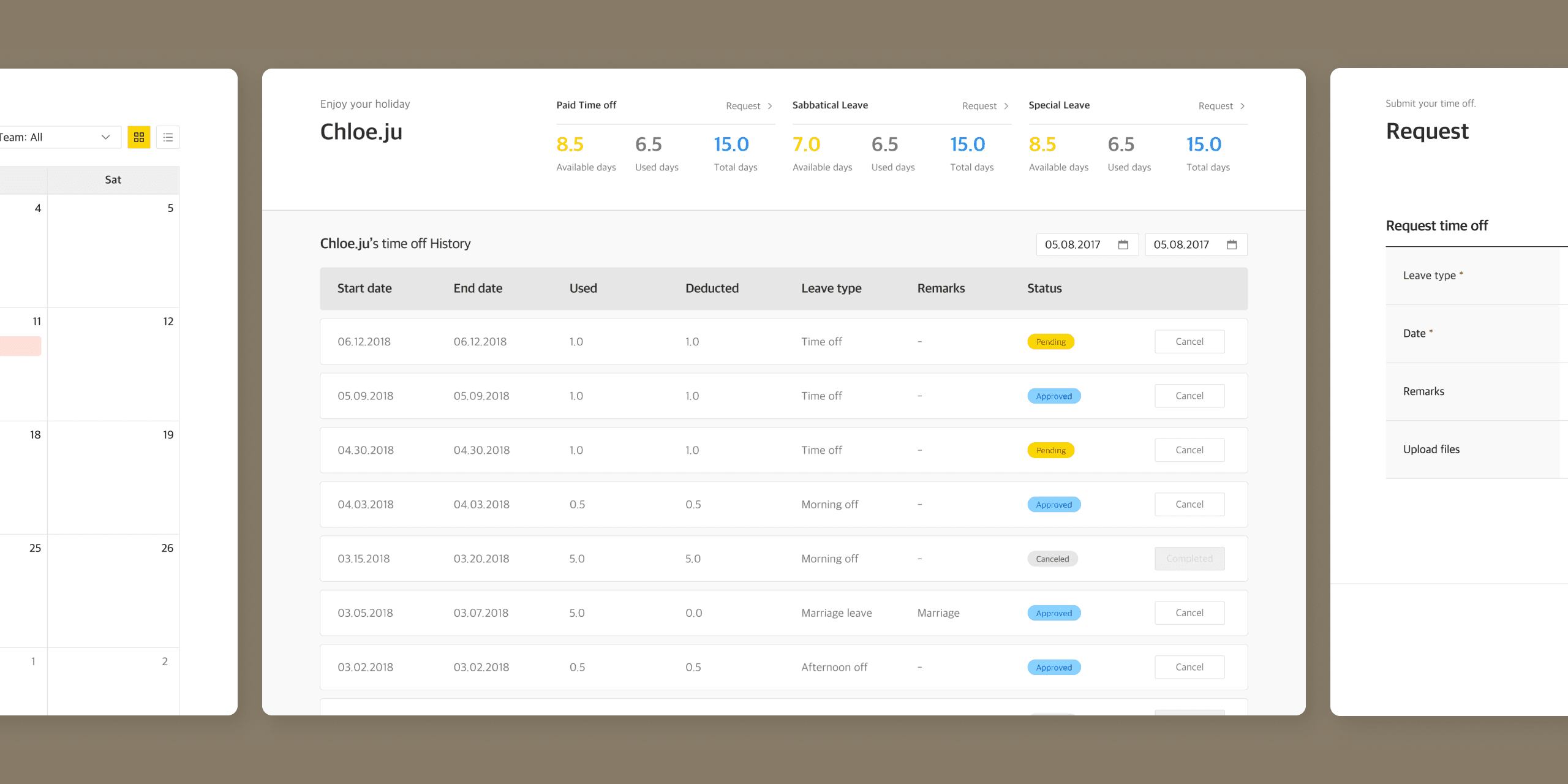Click Canceled badge on 03.15.2018 row
This screenshot has width=1568, height=784.
(1052, 559)
